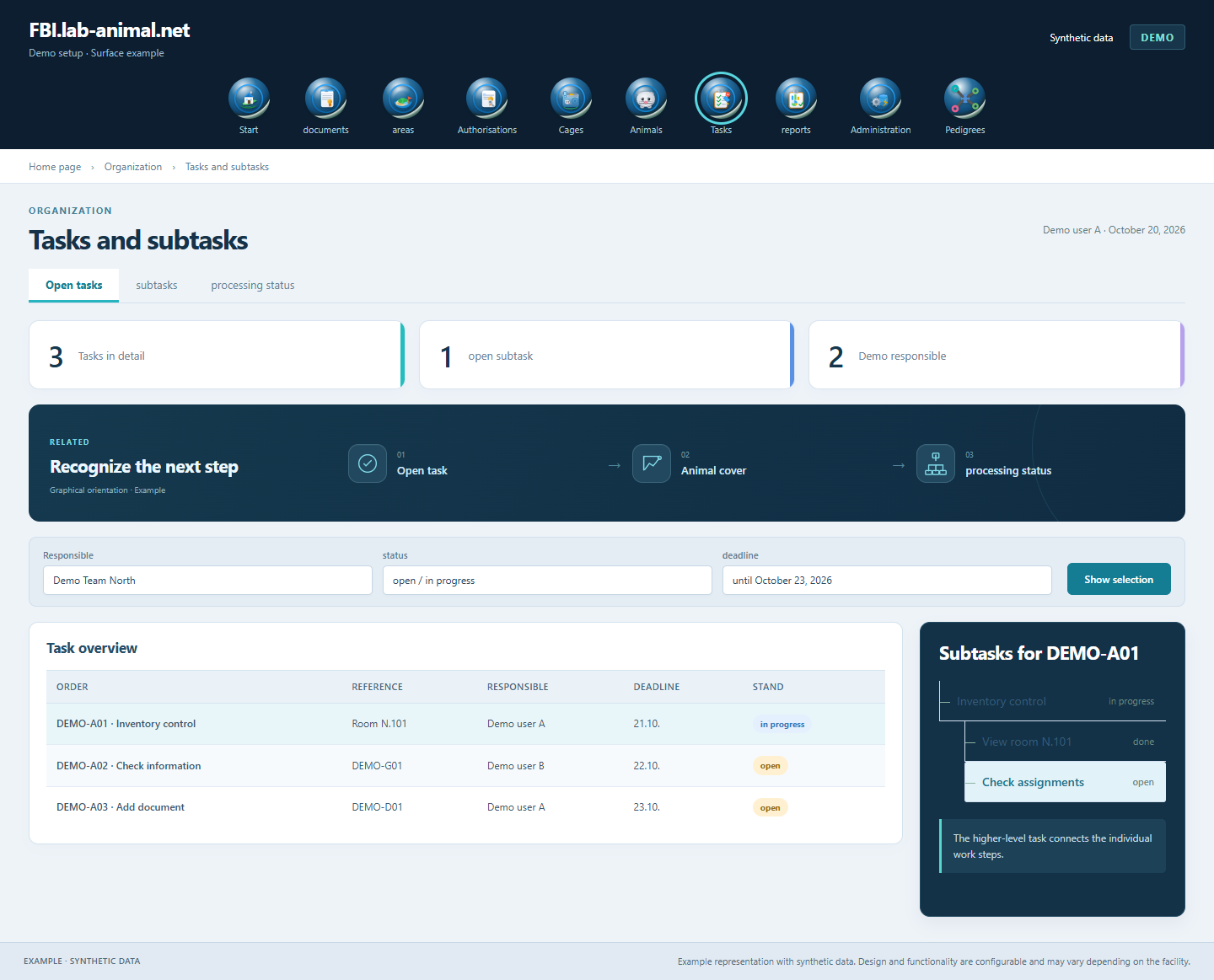This screenshot has height=980, width=1214.
Task: Click the Room N.101 reference cell
Action: tap(379, 724)
